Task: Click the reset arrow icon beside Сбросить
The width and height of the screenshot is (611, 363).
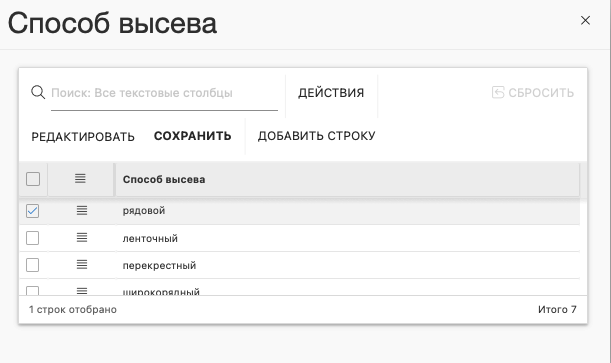Action: tap(498, 92)
